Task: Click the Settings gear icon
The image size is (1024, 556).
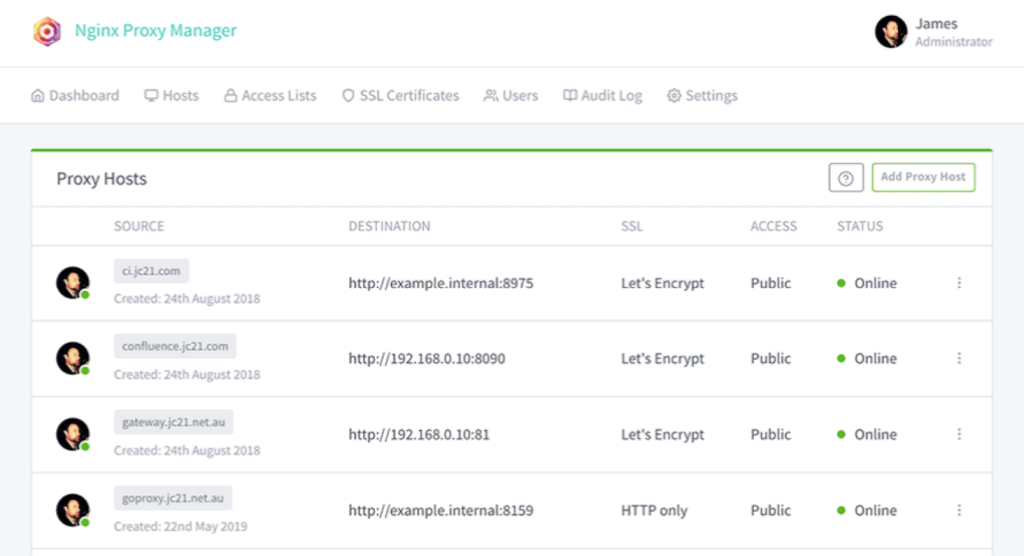Action: coord(674,95)
